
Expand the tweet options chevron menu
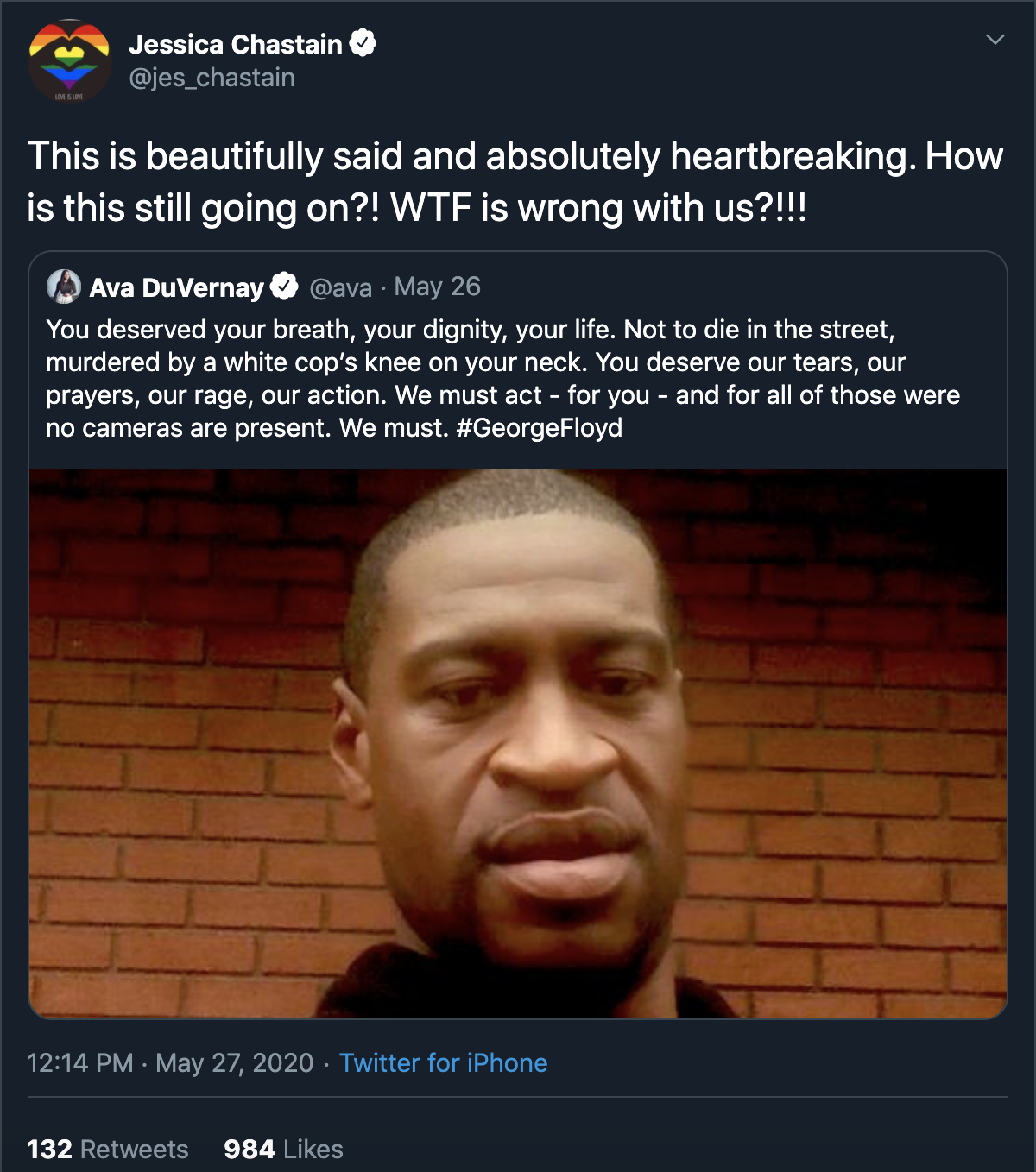(995, 40)
